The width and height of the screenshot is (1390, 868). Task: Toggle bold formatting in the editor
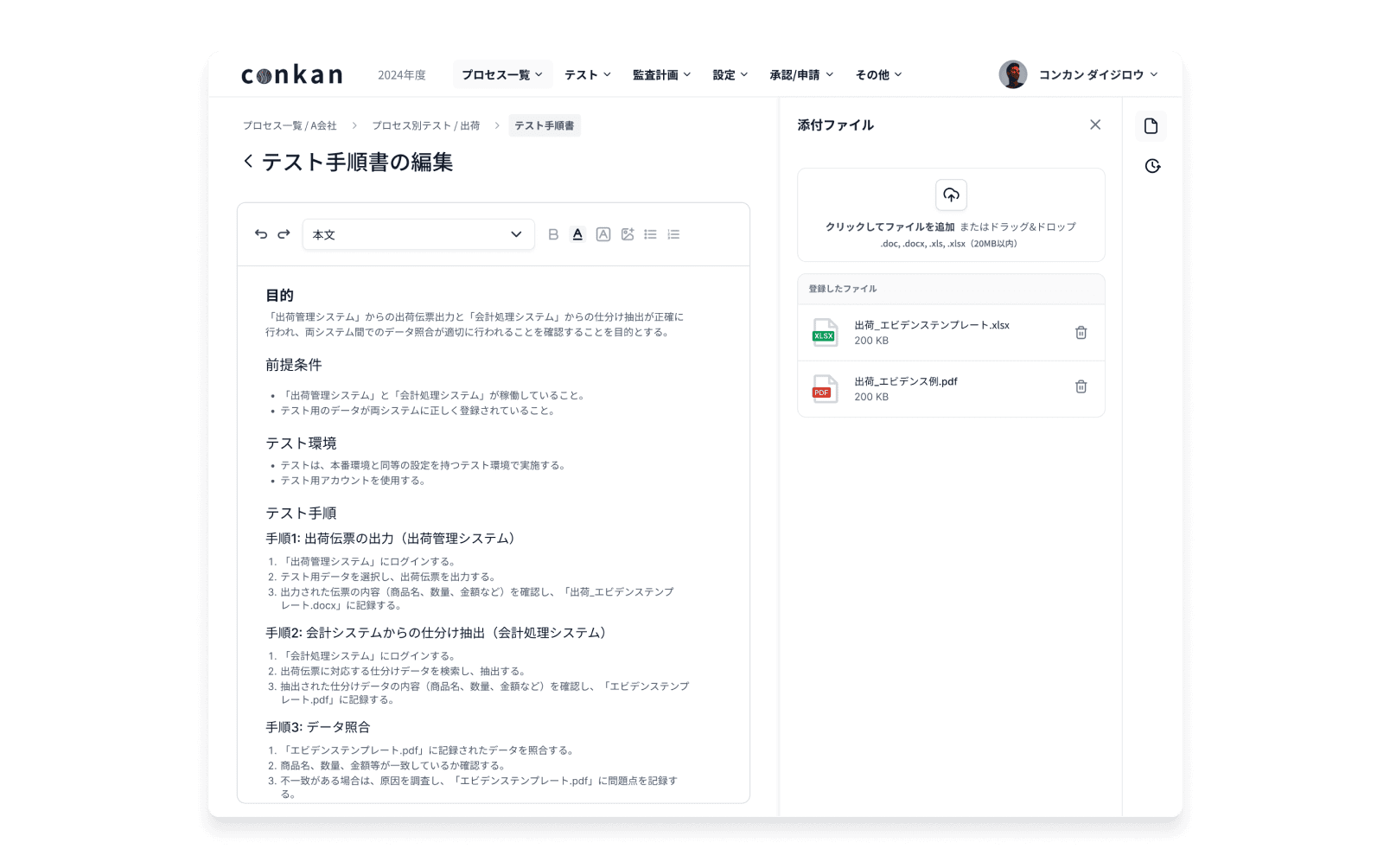[x=553, y=234]
